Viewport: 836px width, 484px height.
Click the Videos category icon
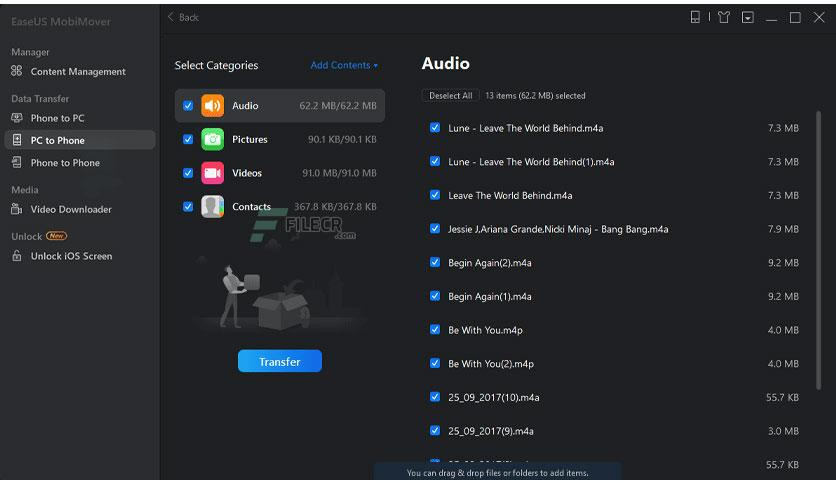[212, 173]
